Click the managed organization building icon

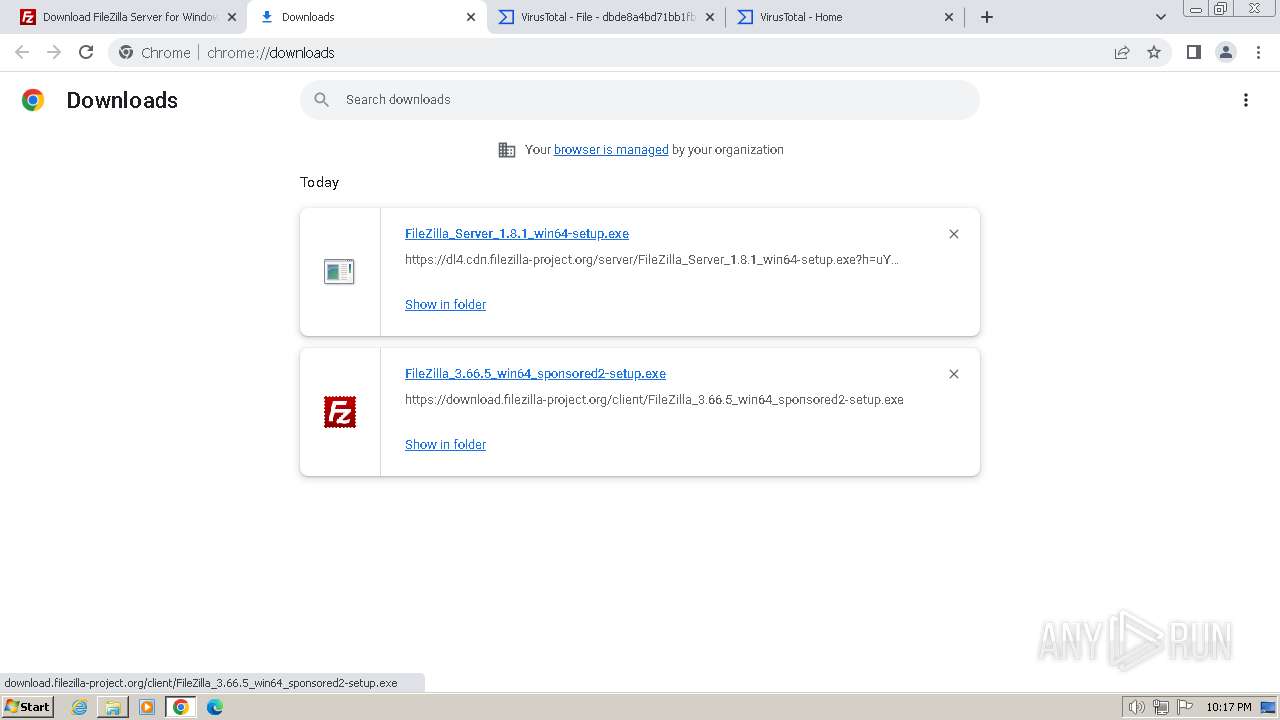click(507, 150)
